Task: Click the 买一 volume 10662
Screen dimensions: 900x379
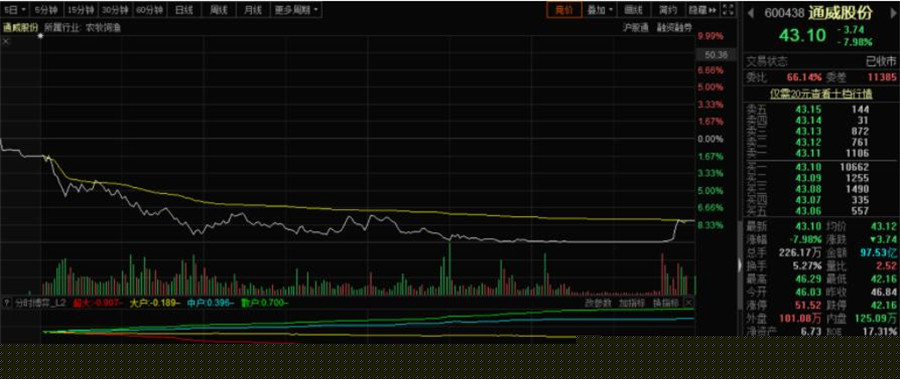Action: click(854, 167)
